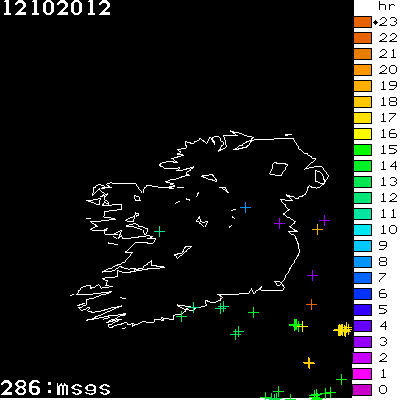Select the hour 13 green swatch
The width and height of the screenshot is (402, 400).
tap(362, 182)
